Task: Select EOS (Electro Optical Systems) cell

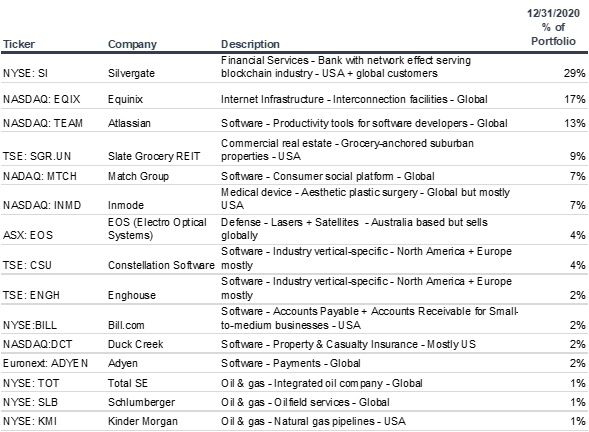Action: point(157,229)
